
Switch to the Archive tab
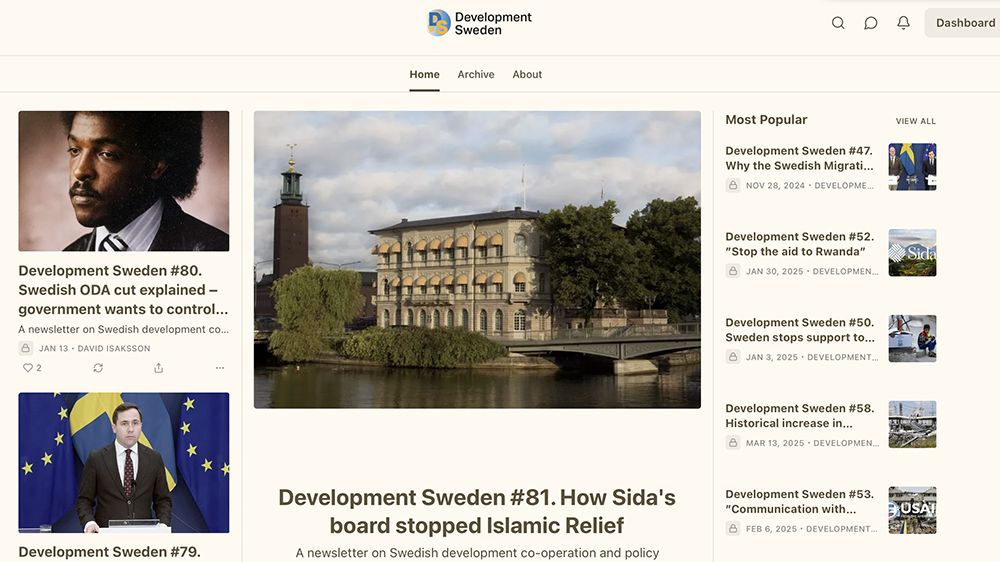coord(476,74)
